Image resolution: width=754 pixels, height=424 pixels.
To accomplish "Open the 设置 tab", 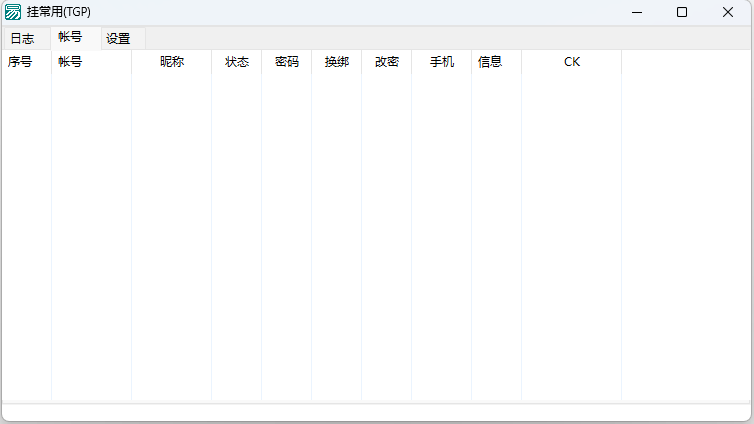I will (118, 39).
